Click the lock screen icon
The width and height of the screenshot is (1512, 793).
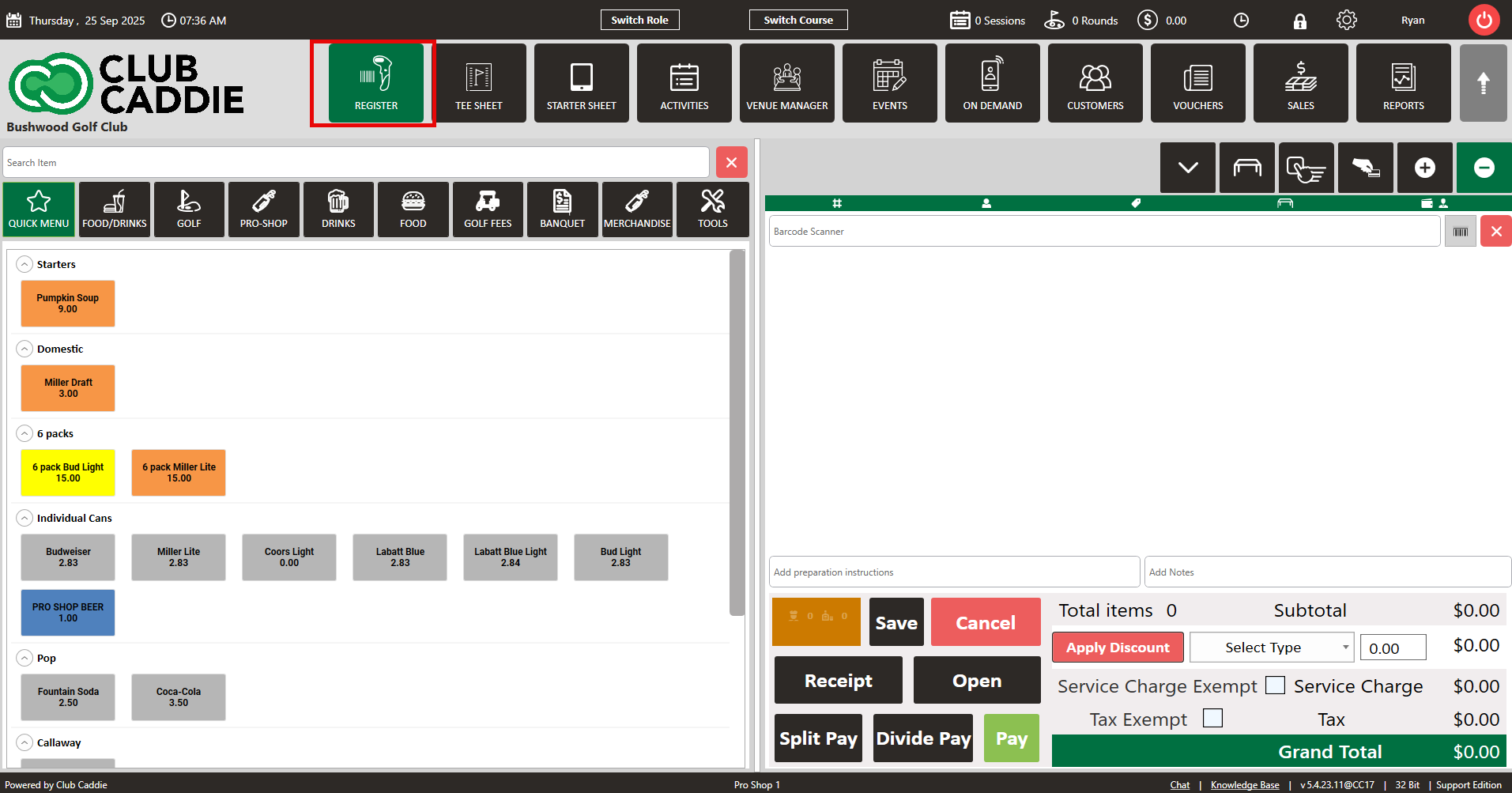(x=1299, y=21)
